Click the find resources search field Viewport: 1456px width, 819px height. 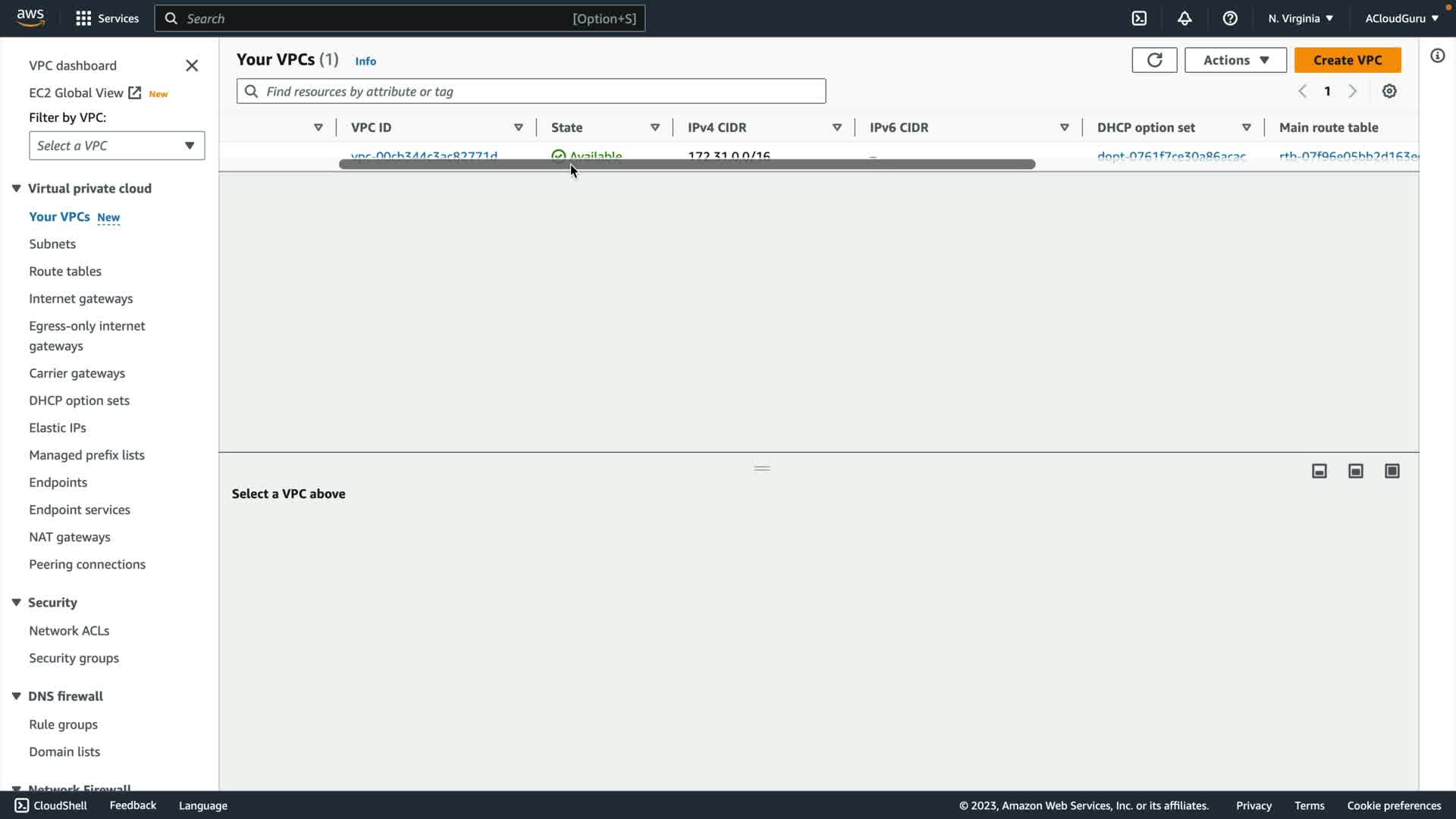tap(531, 91)
